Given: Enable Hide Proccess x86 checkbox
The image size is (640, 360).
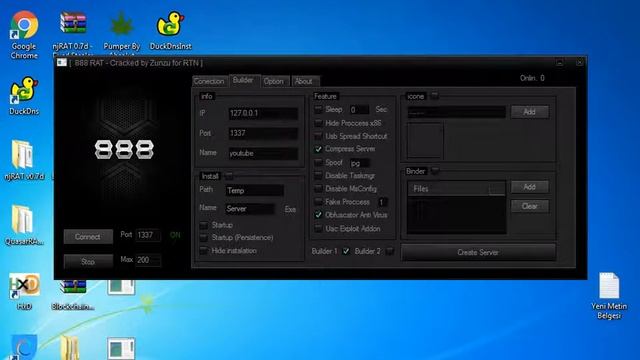Looking at the screenshot, I should pyautogui.click(x=318, y=123).
